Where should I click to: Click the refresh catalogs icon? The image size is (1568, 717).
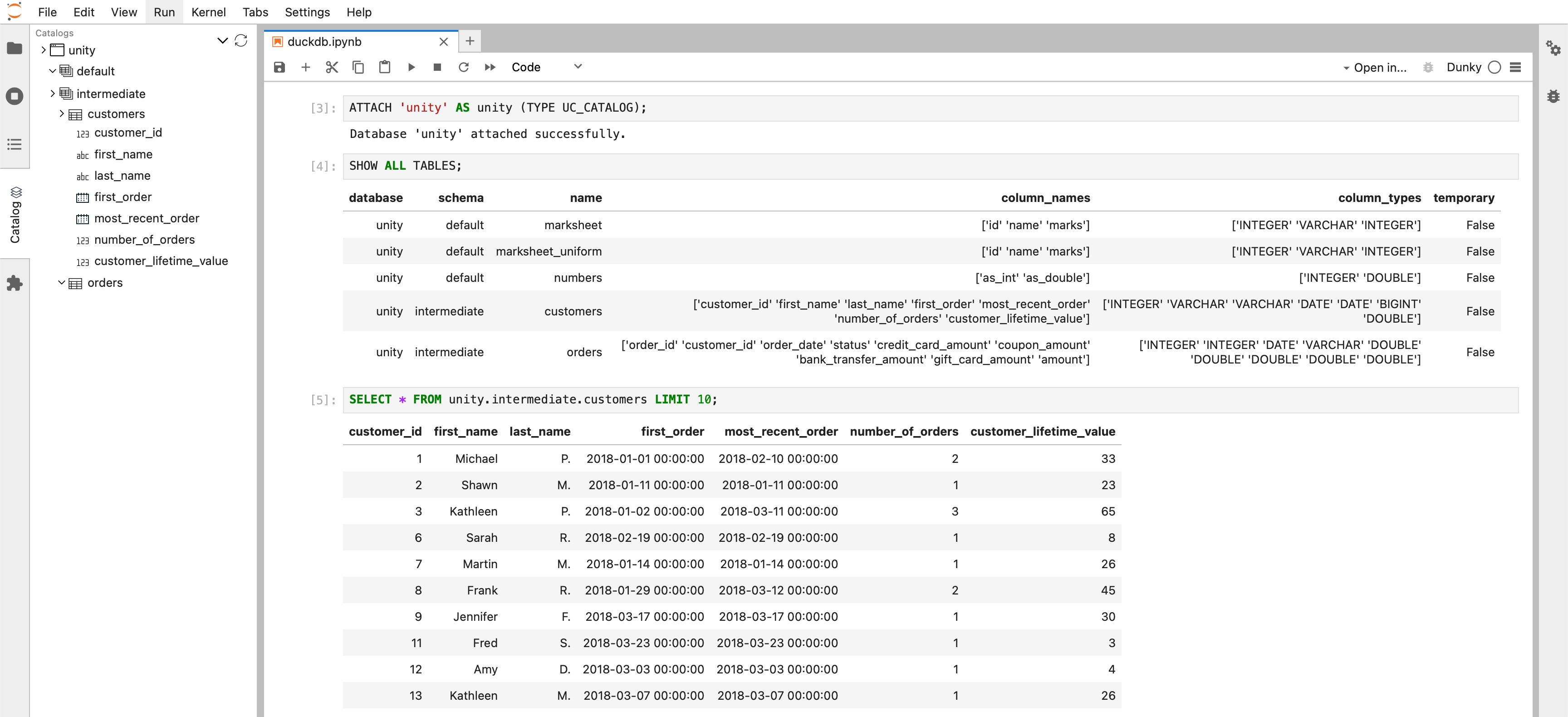click(241, 40)
